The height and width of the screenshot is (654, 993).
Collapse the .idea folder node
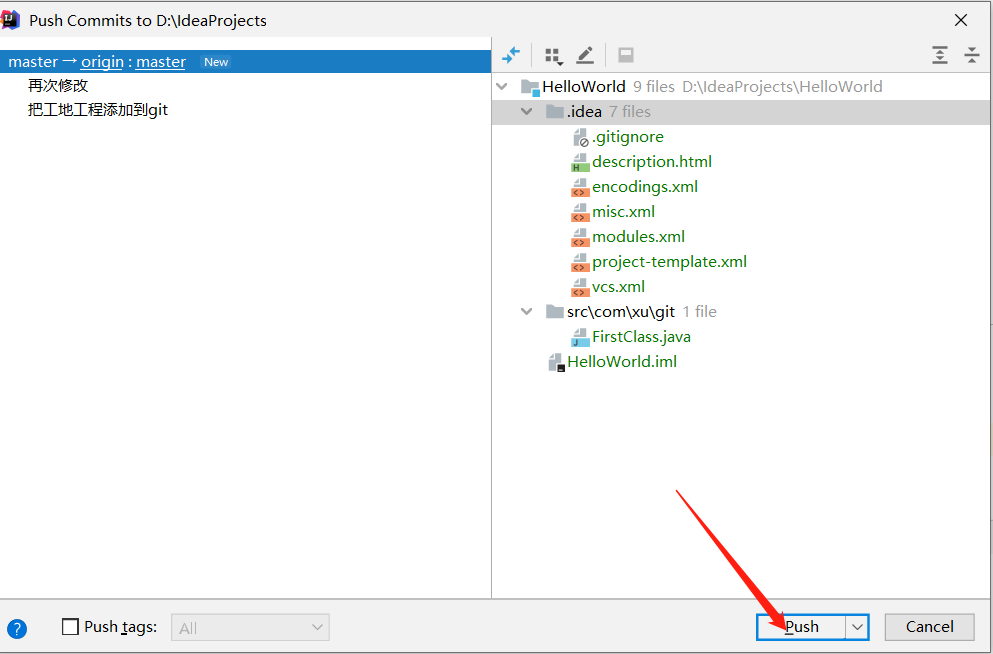click(526, 112)
